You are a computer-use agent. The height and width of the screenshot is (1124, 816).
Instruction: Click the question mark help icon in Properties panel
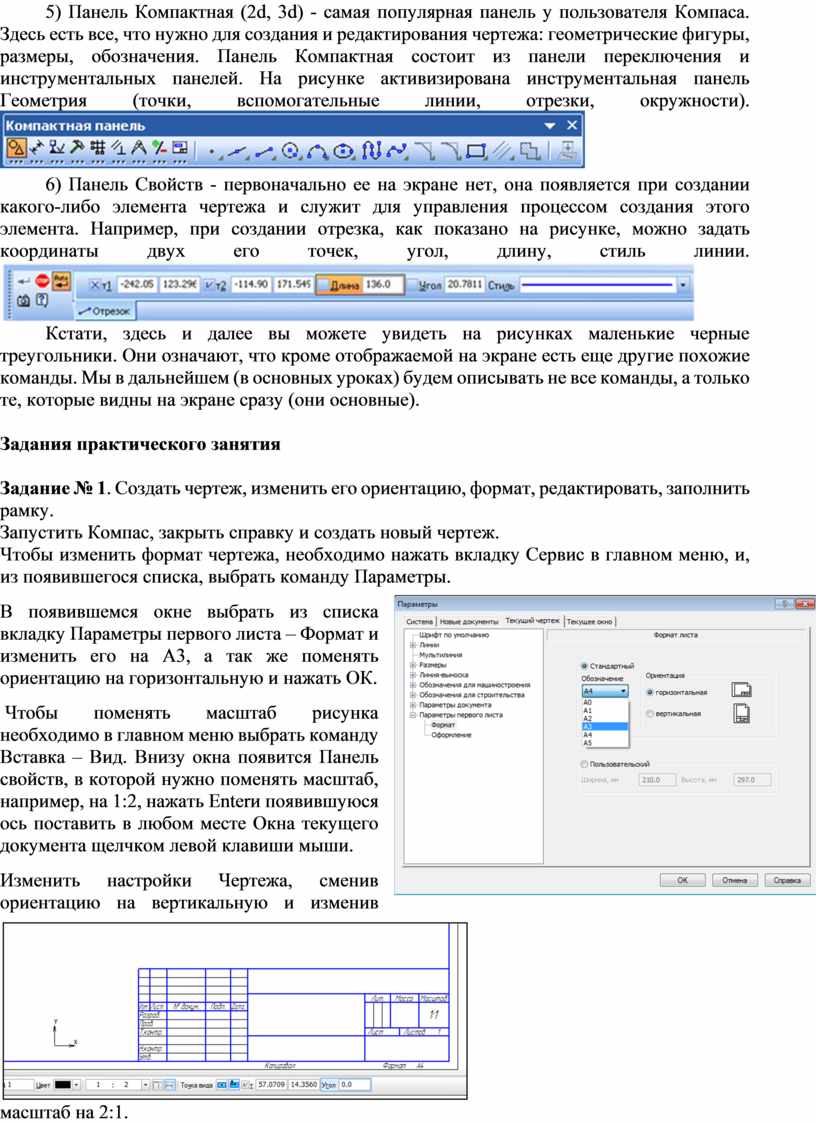coord(42,300)
